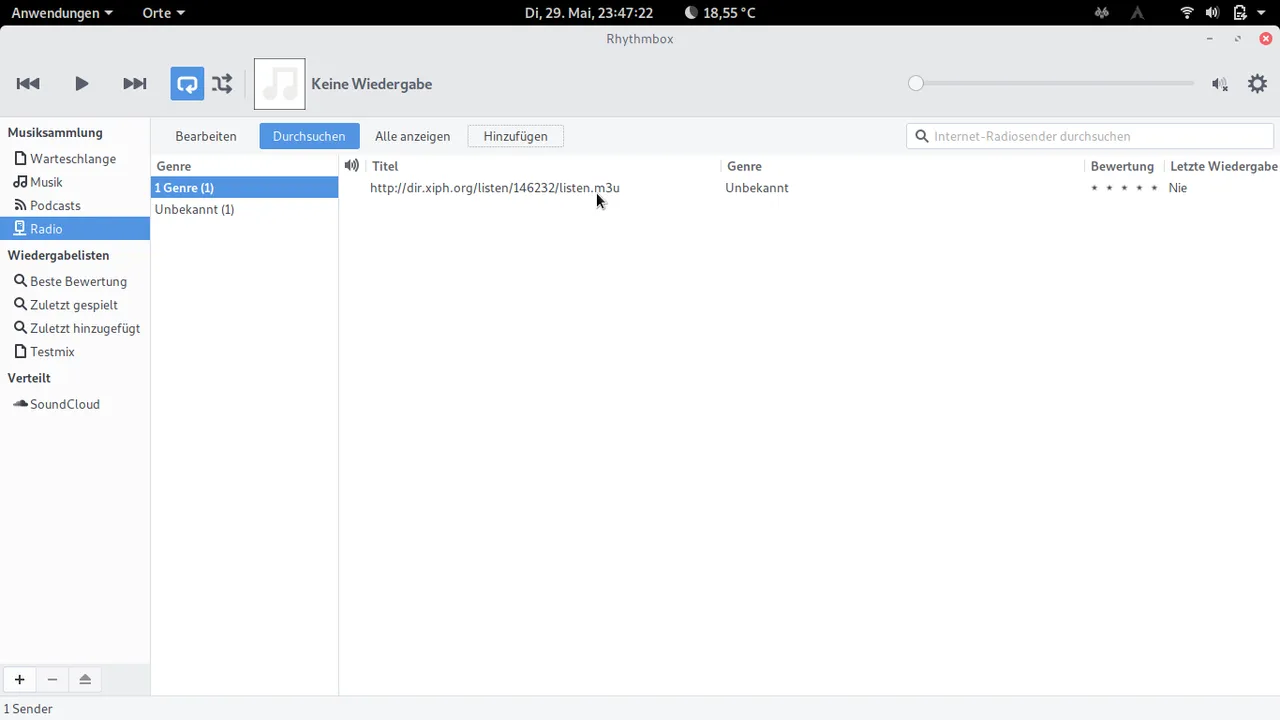Open the system menu arrow in top bar

pos(1261,13)
